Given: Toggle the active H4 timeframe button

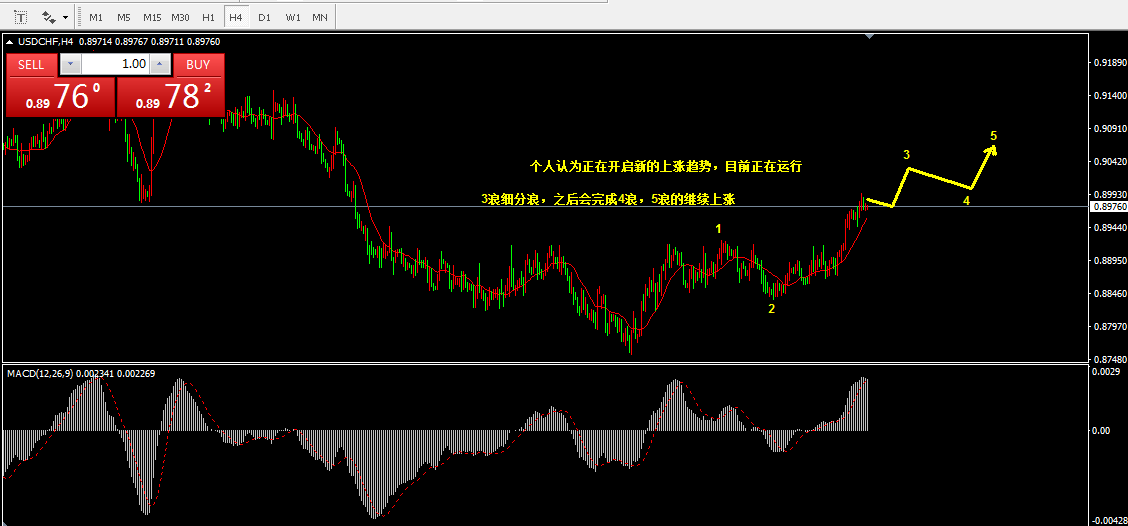Looking at the screenshot, I should click(235, 17).
